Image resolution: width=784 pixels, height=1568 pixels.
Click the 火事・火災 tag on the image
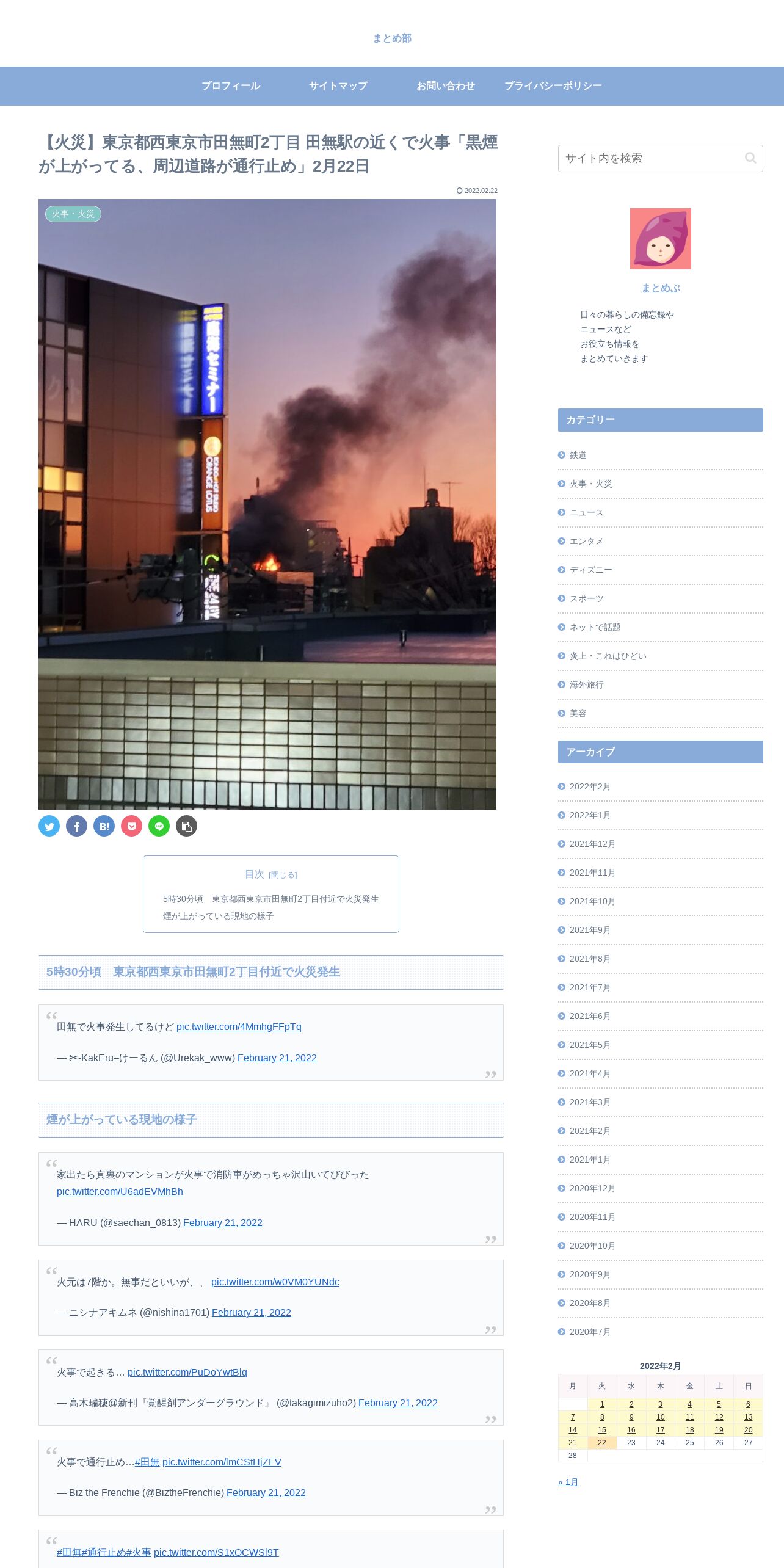pyautogui.click(x=73, y=214)
